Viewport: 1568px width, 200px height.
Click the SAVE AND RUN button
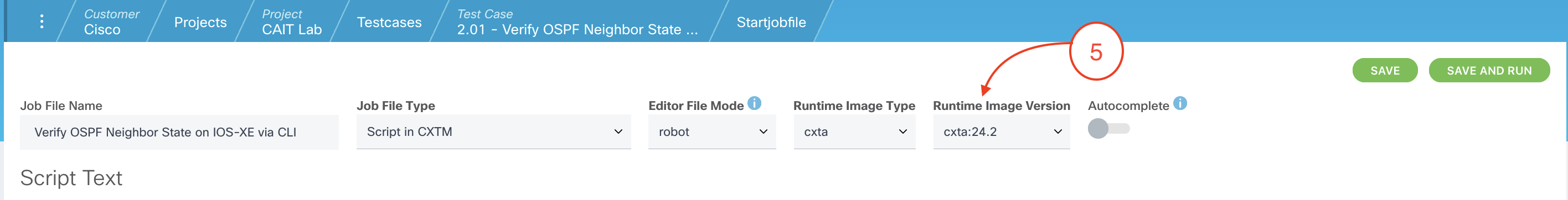pos(1489,71)
